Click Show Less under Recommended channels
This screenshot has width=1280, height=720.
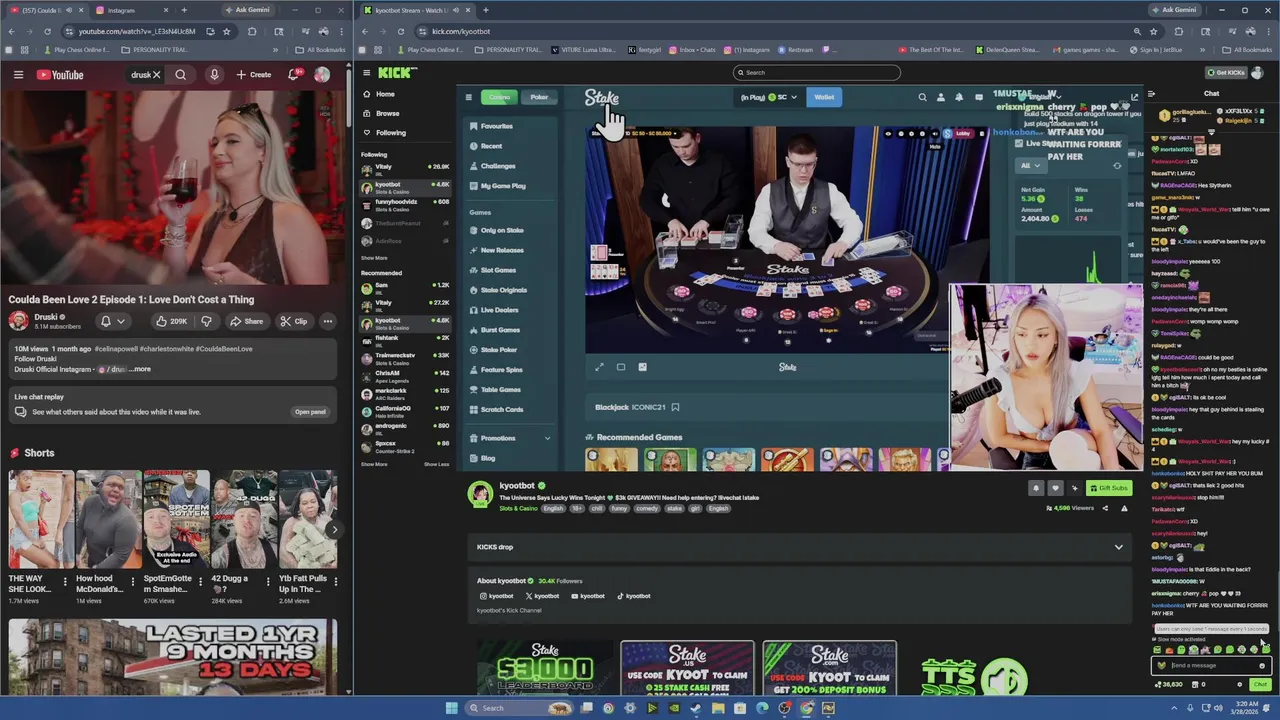point(437,464)
